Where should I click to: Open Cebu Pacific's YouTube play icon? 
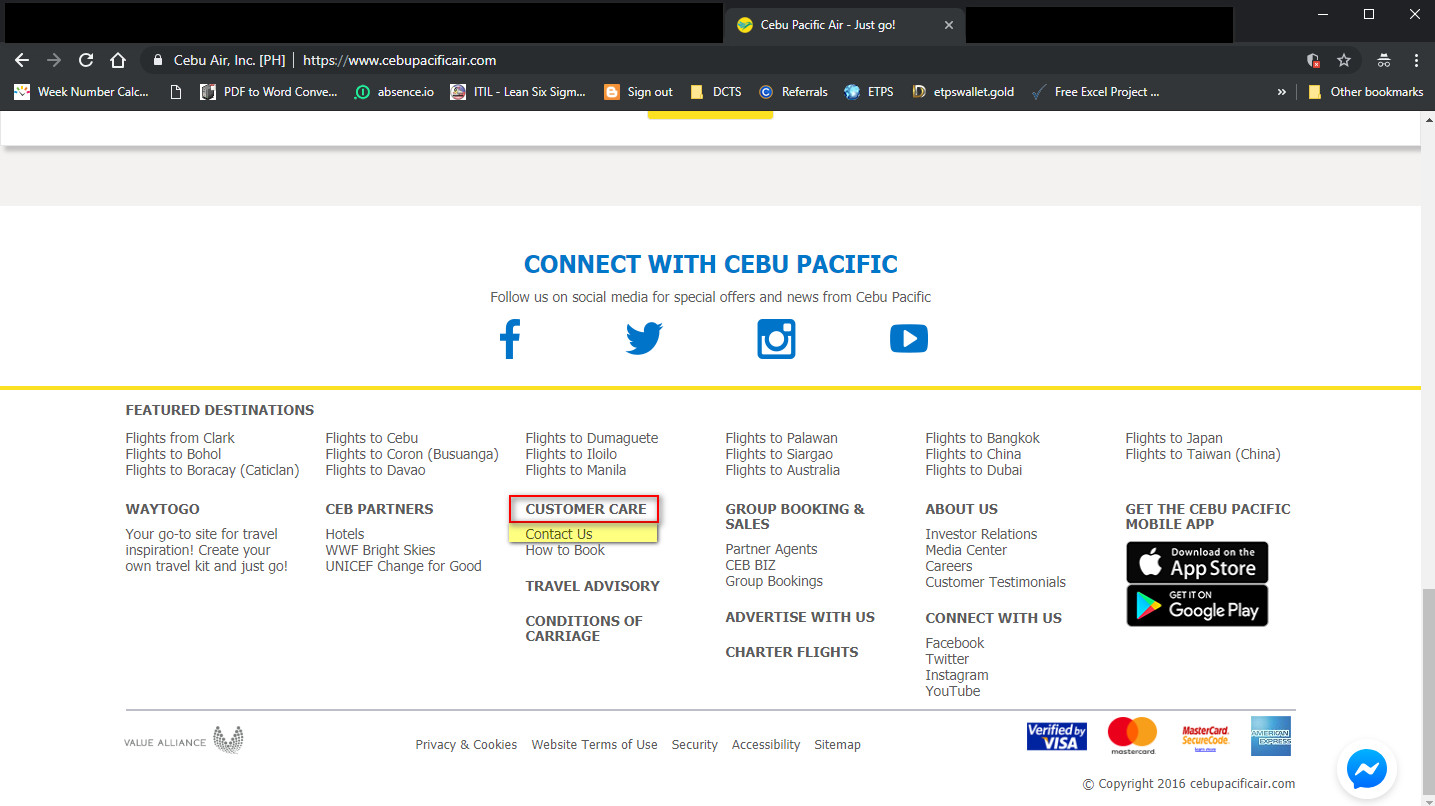tap(908, 339)
